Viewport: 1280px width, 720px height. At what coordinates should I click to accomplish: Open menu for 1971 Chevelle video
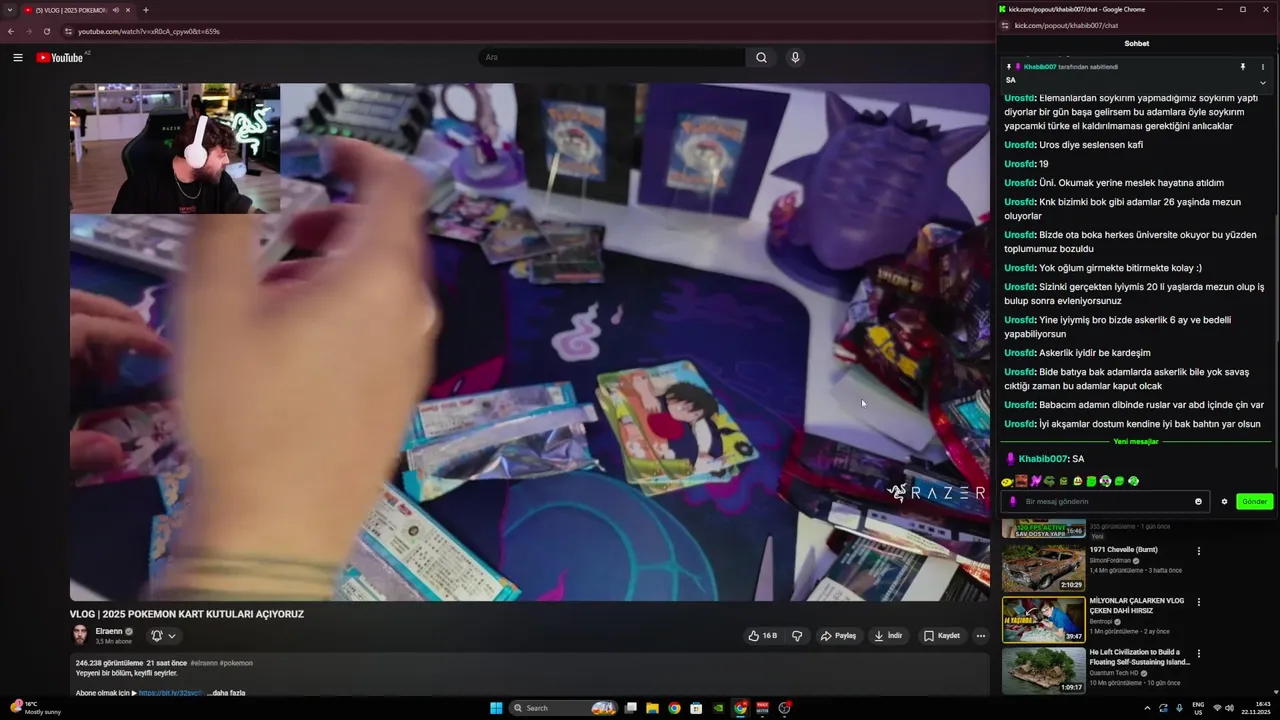point(1198,551)
